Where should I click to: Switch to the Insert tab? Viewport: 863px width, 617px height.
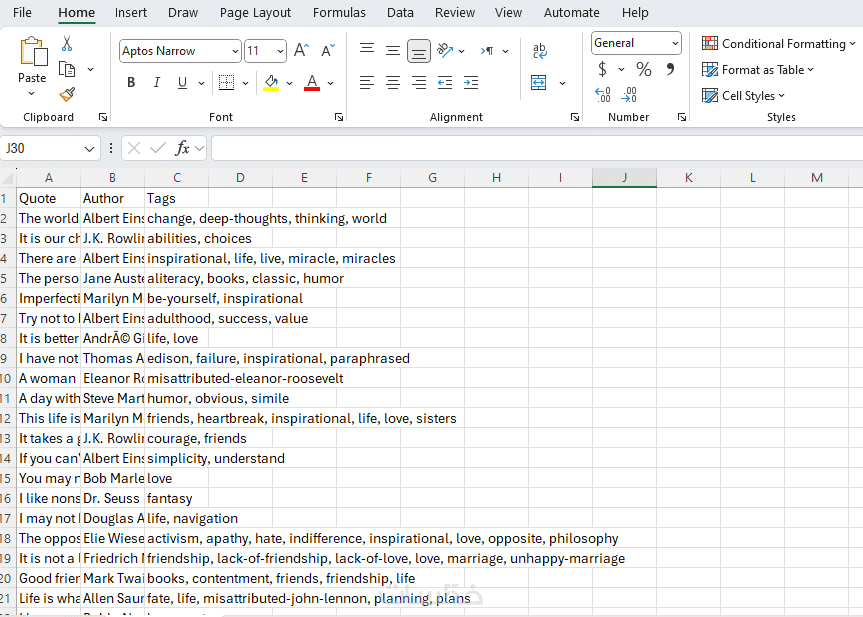(130, 13)
